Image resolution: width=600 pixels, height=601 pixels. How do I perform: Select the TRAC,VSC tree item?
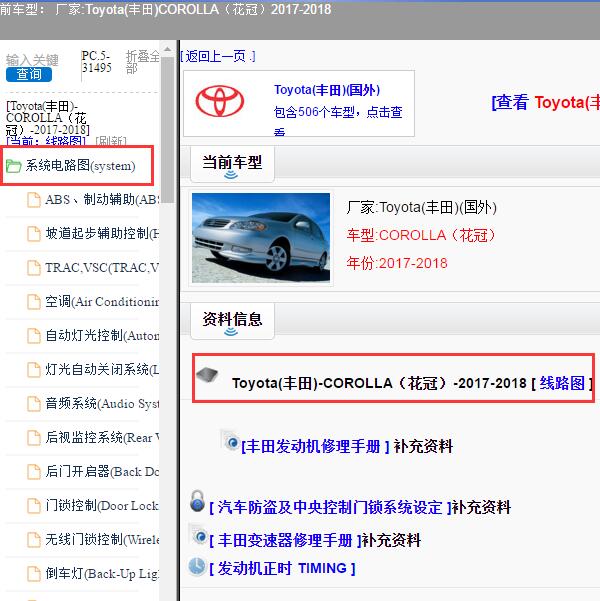tap(102, 268)
